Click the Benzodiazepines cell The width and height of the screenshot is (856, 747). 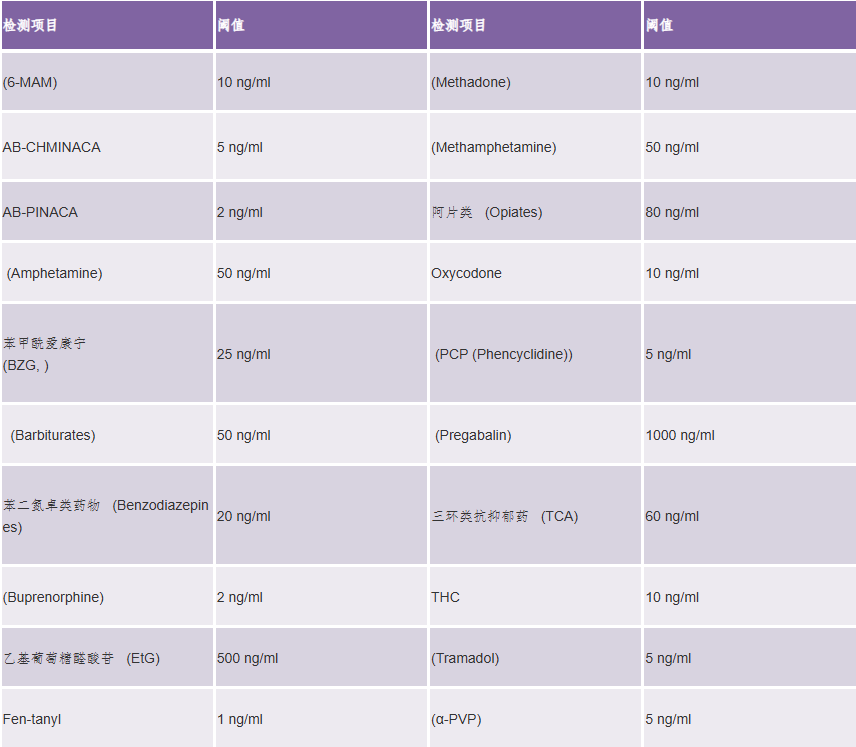tap(106, 516)
